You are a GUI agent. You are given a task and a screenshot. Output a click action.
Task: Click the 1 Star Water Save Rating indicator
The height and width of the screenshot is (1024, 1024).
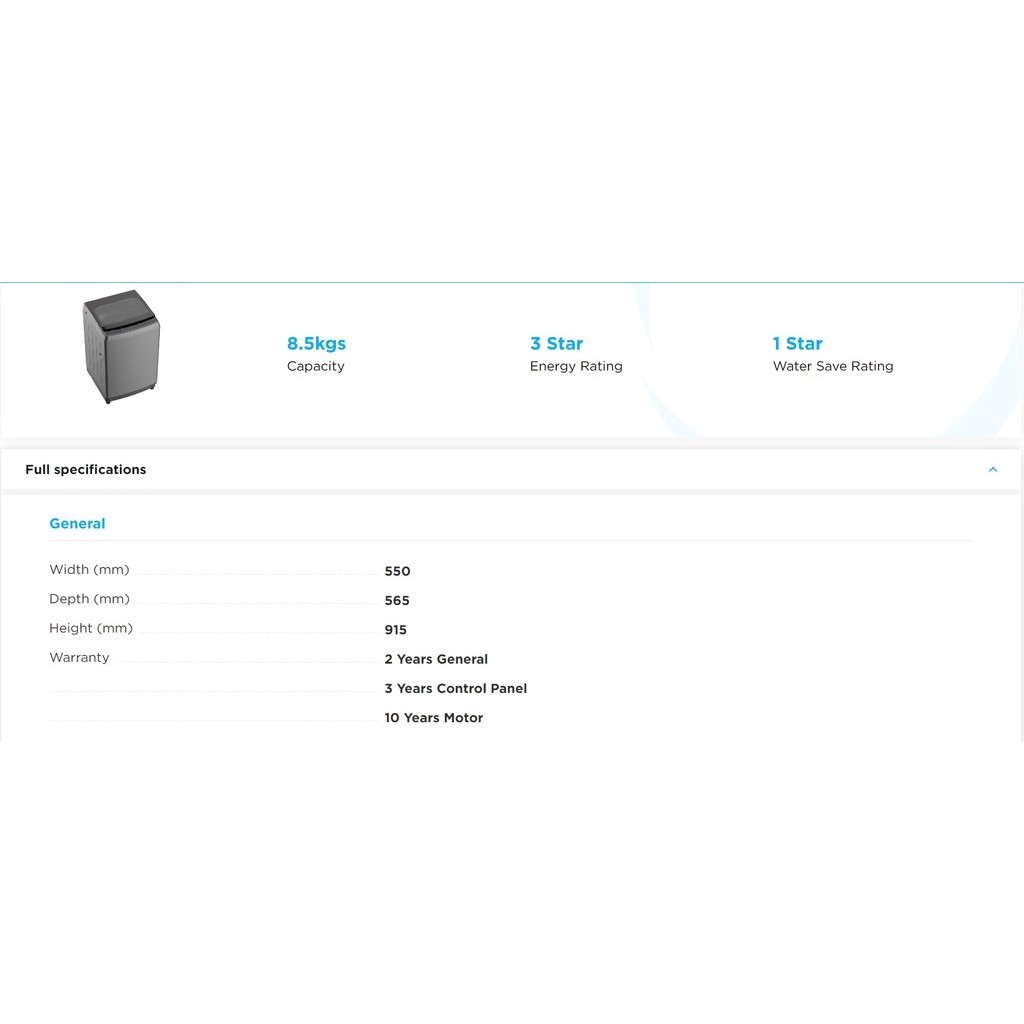pyautogui.click(x=833, y=353)
